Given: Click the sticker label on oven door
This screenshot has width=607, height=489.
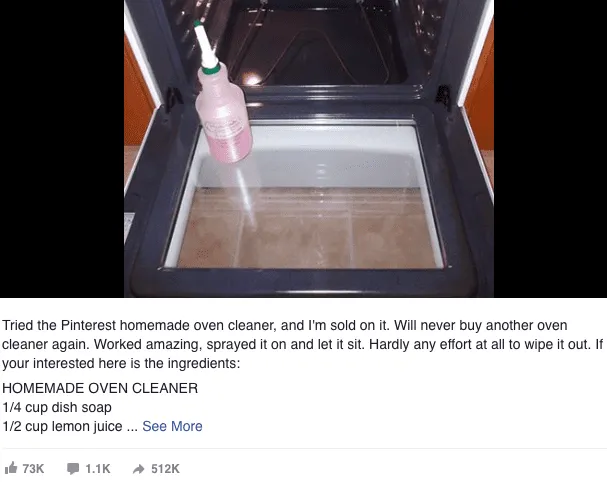Looking at the screenshot, I should 129,228.
